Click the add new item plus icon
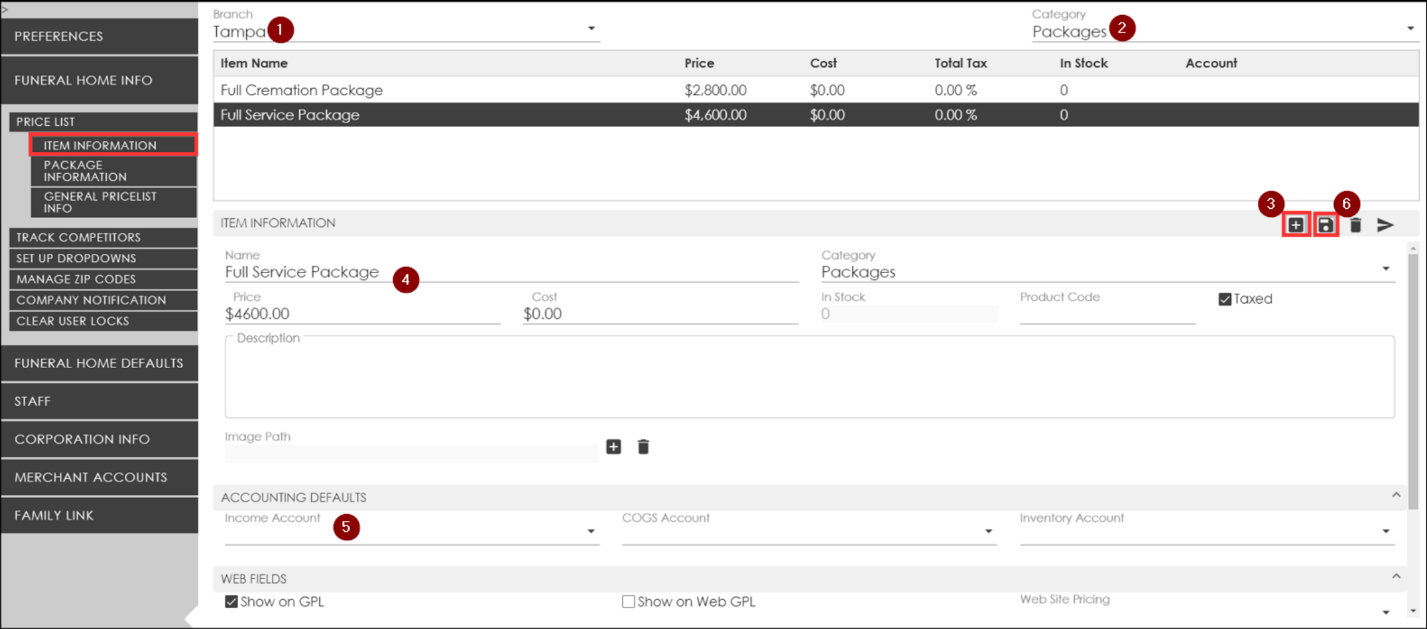This screenshot has width=1427, height=629. pos(1295,225)
